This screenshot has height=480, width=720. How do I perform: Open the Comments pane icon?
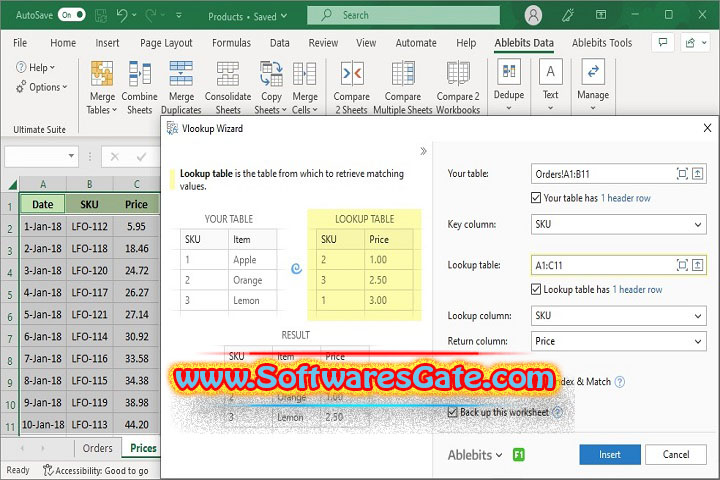tap(663, 43)
